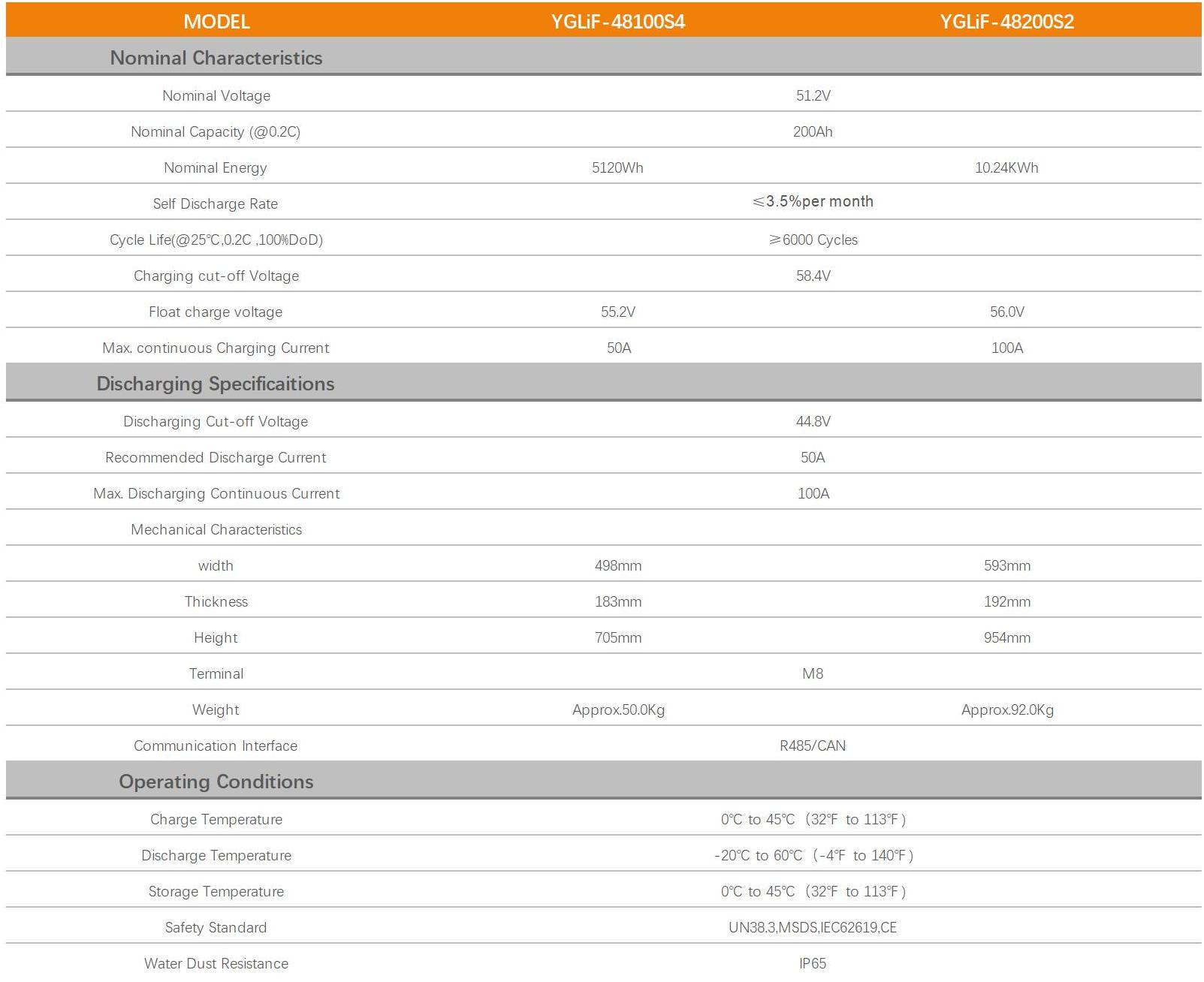The width and height of the screenshot is (1204, 982).
Task: Select the YGLiF-48200S2 column header
Action: point(1006,21)
